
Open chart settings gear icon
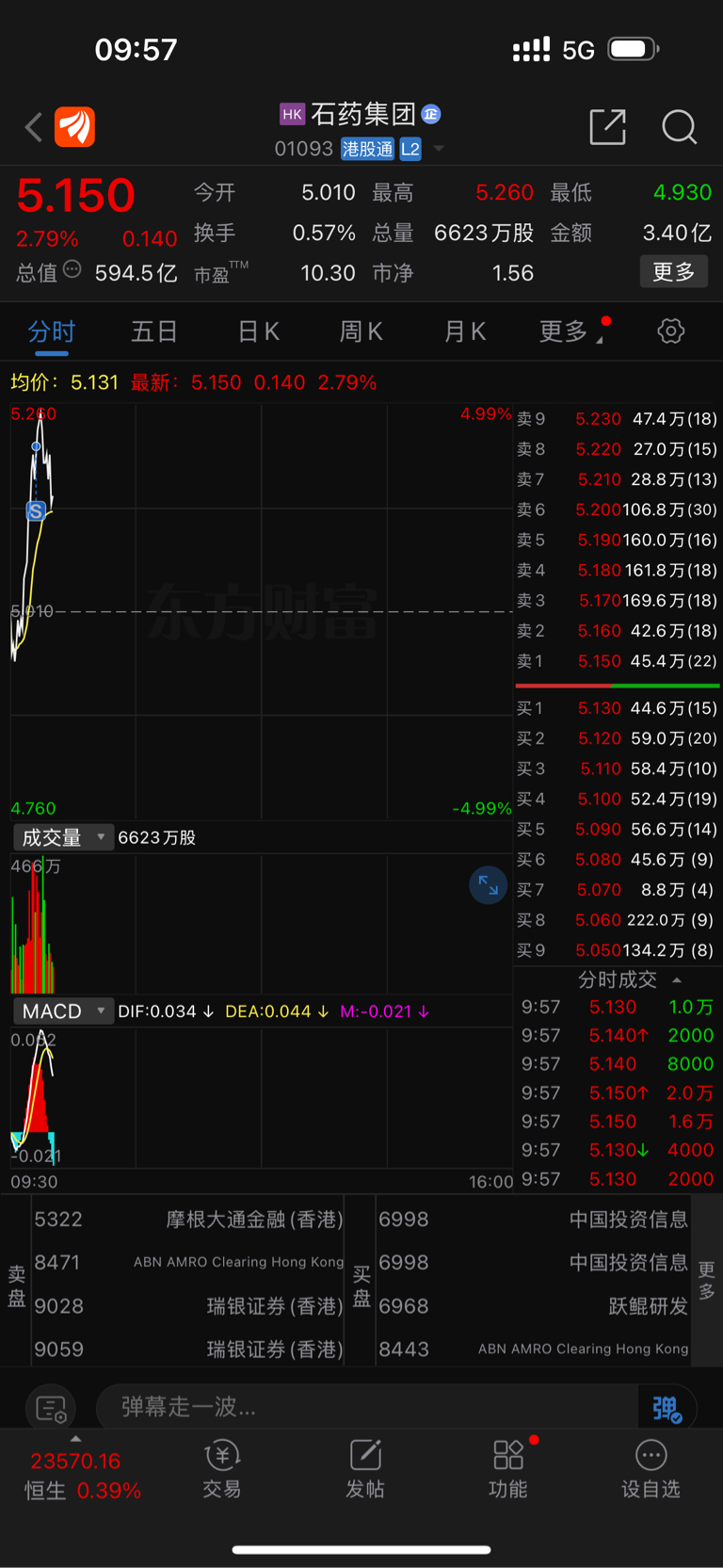670,331
